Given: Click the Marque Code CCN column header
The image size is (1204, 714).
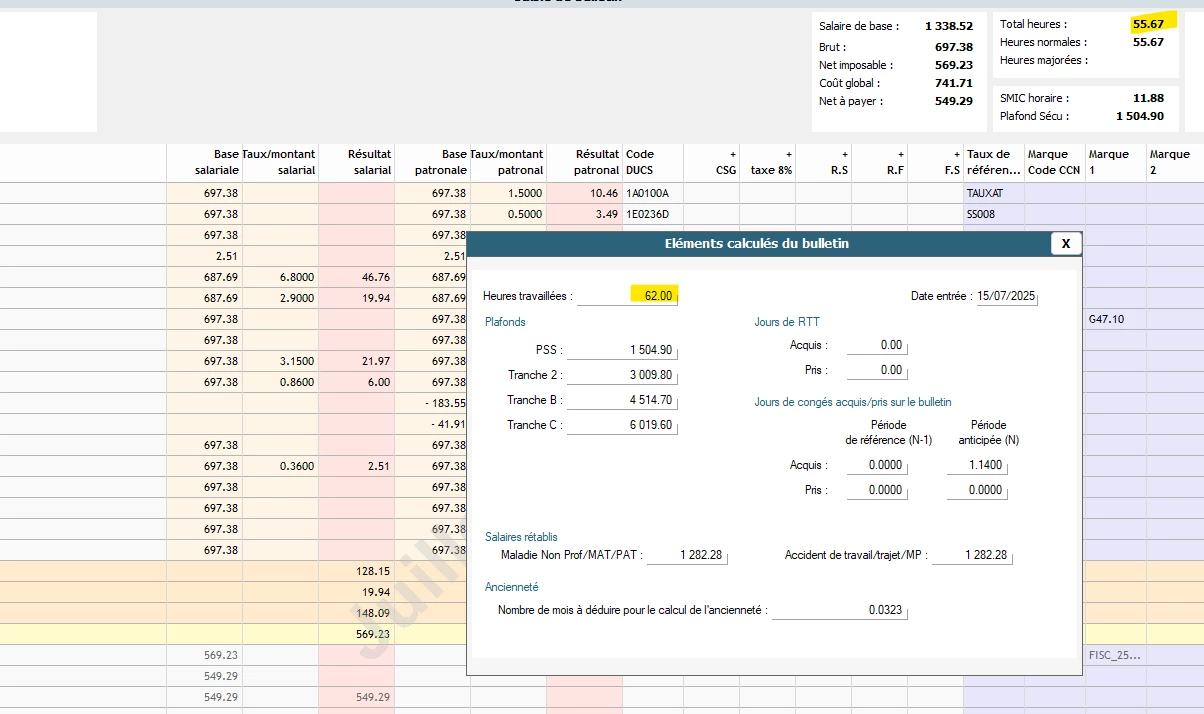Looking at the screenshot, I should coord(1054,162).
